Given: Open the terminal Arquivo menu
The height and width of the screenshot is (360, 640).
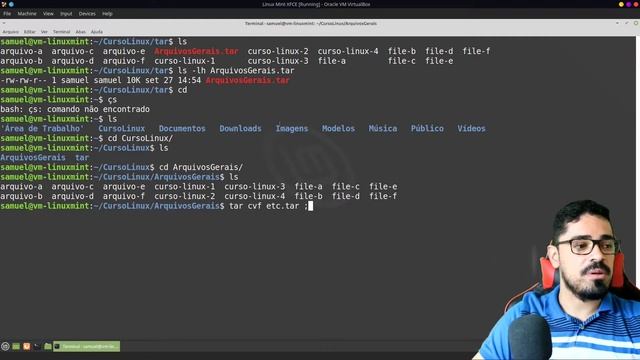Looking at the screenshot, I should pyautogui.click(x=11, y=32).
